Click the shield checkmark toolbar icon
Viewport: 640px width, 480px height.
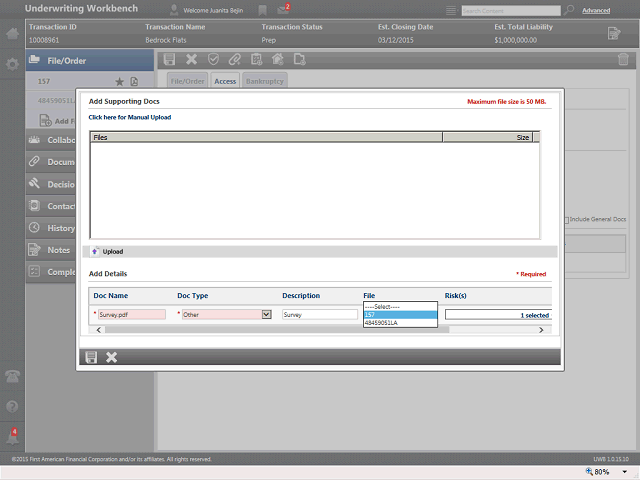213,60
